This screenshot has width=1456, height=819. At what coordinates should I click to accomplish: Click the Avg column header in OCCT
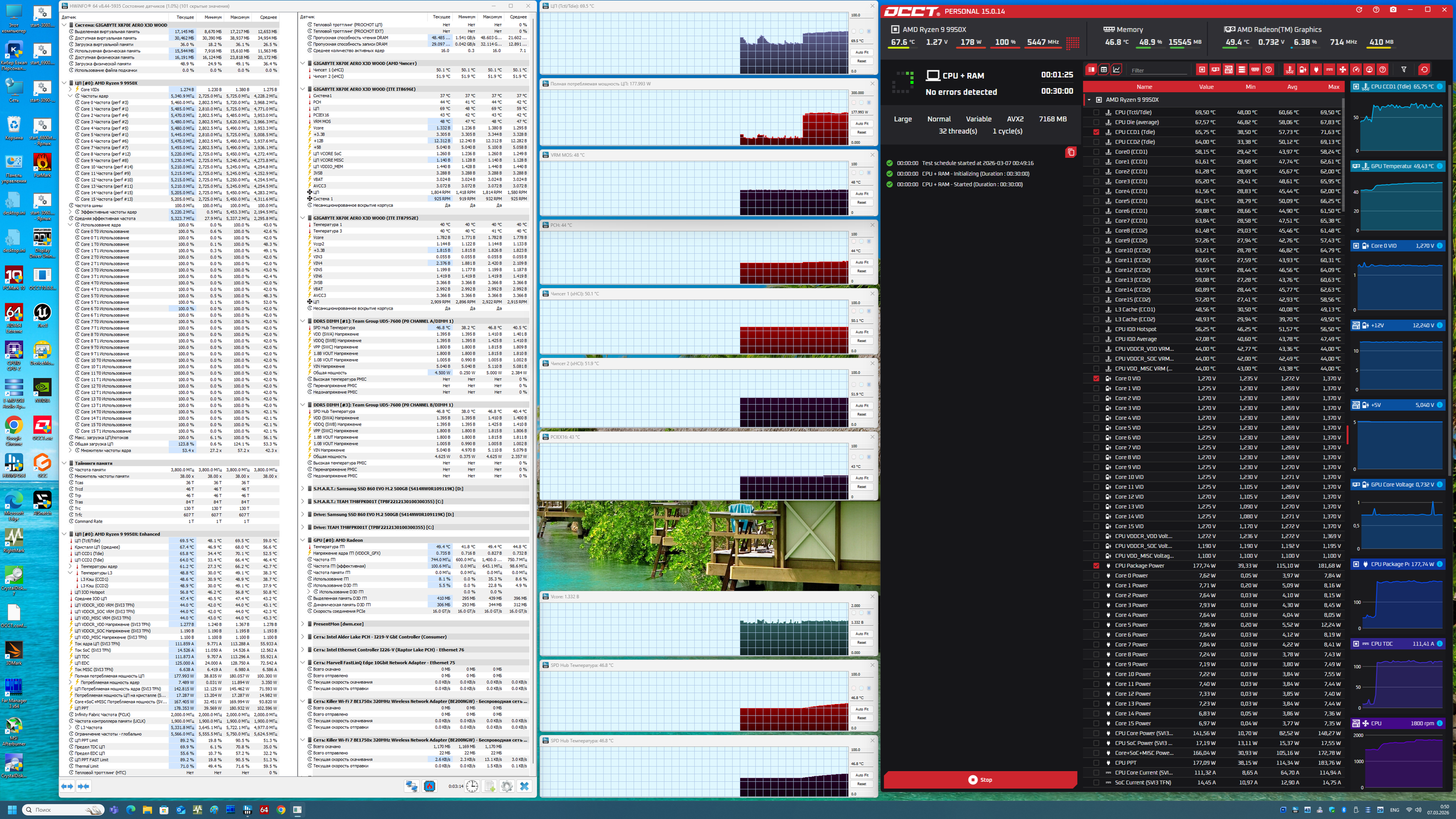click(x=1291, y=87)
